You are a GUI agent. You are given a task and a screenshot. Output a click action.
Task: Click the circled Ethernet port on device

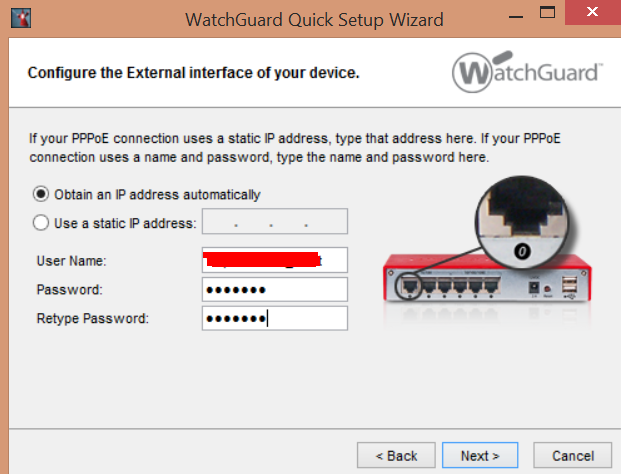click(x=410, y=286)
